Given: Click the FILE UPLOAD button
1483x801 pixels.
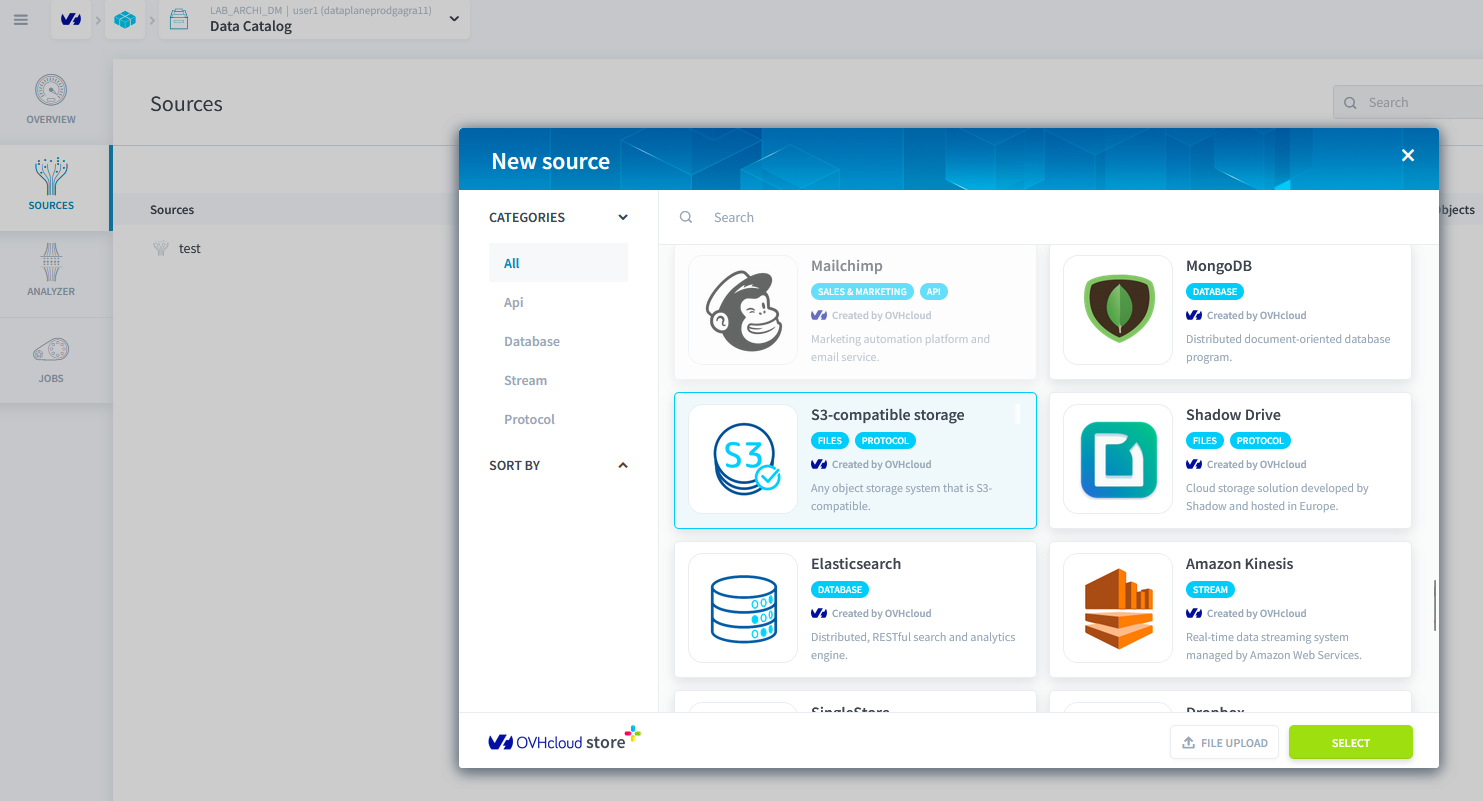Looking at the screenshot, I should (x=1224, y=742).
